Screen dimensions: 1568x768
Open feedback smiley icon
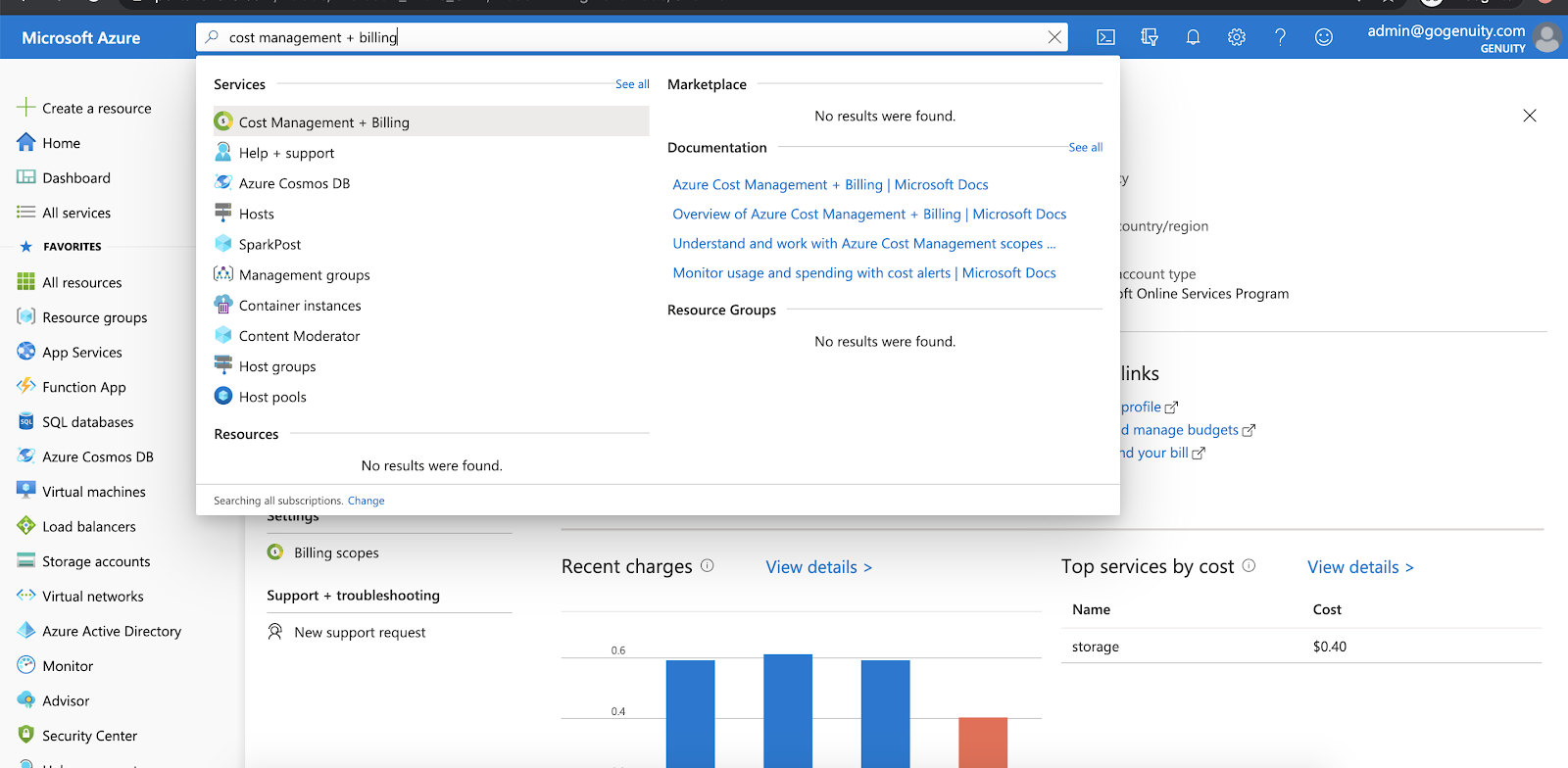point(1323,37)
